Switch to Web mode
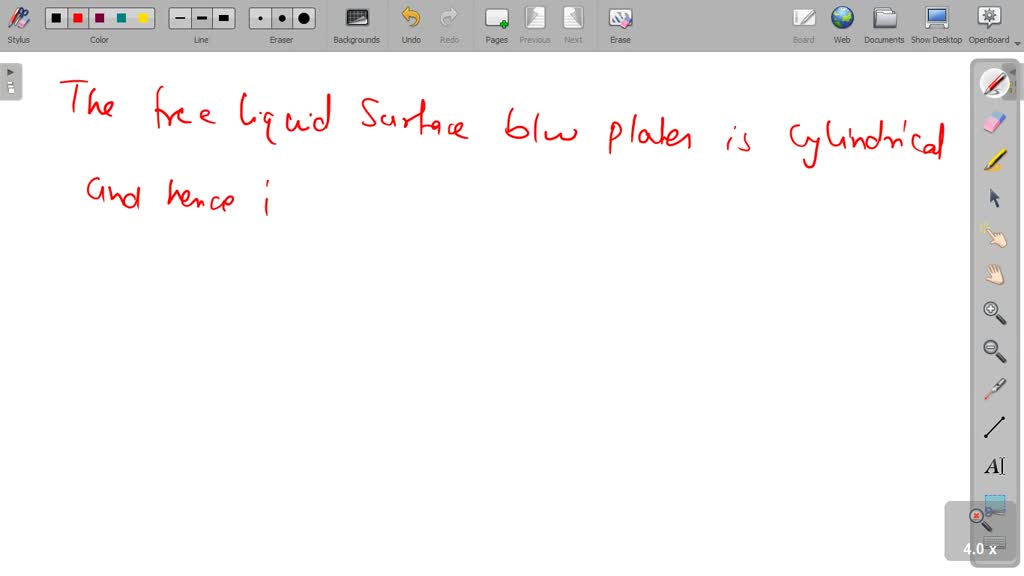The image size is (1024, 576). tap(842, 25)
